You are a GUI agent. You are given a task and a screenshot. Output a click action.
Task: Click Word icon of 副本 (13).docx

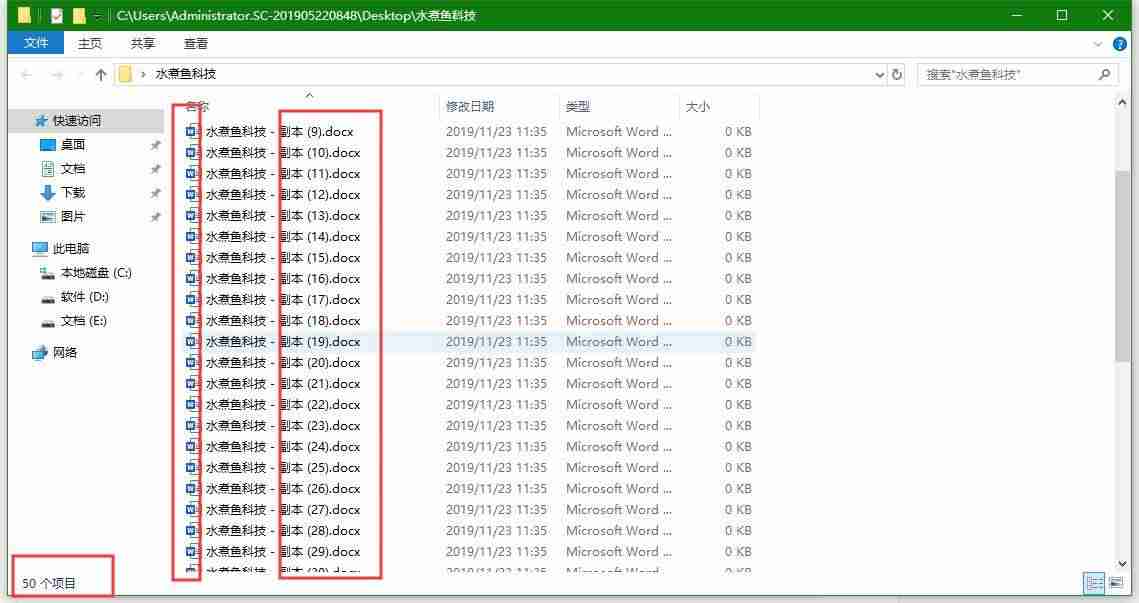[x=192, y=216]
